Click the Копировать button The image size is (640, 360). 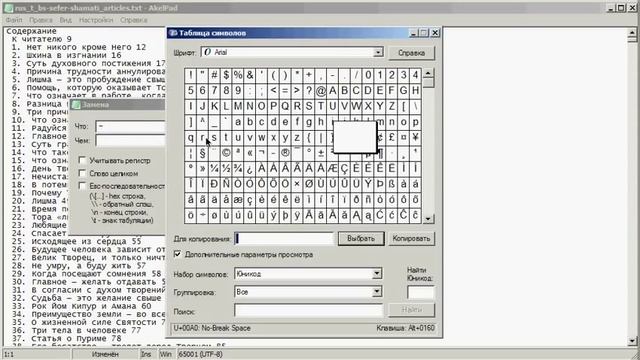[x=411, y=238]
